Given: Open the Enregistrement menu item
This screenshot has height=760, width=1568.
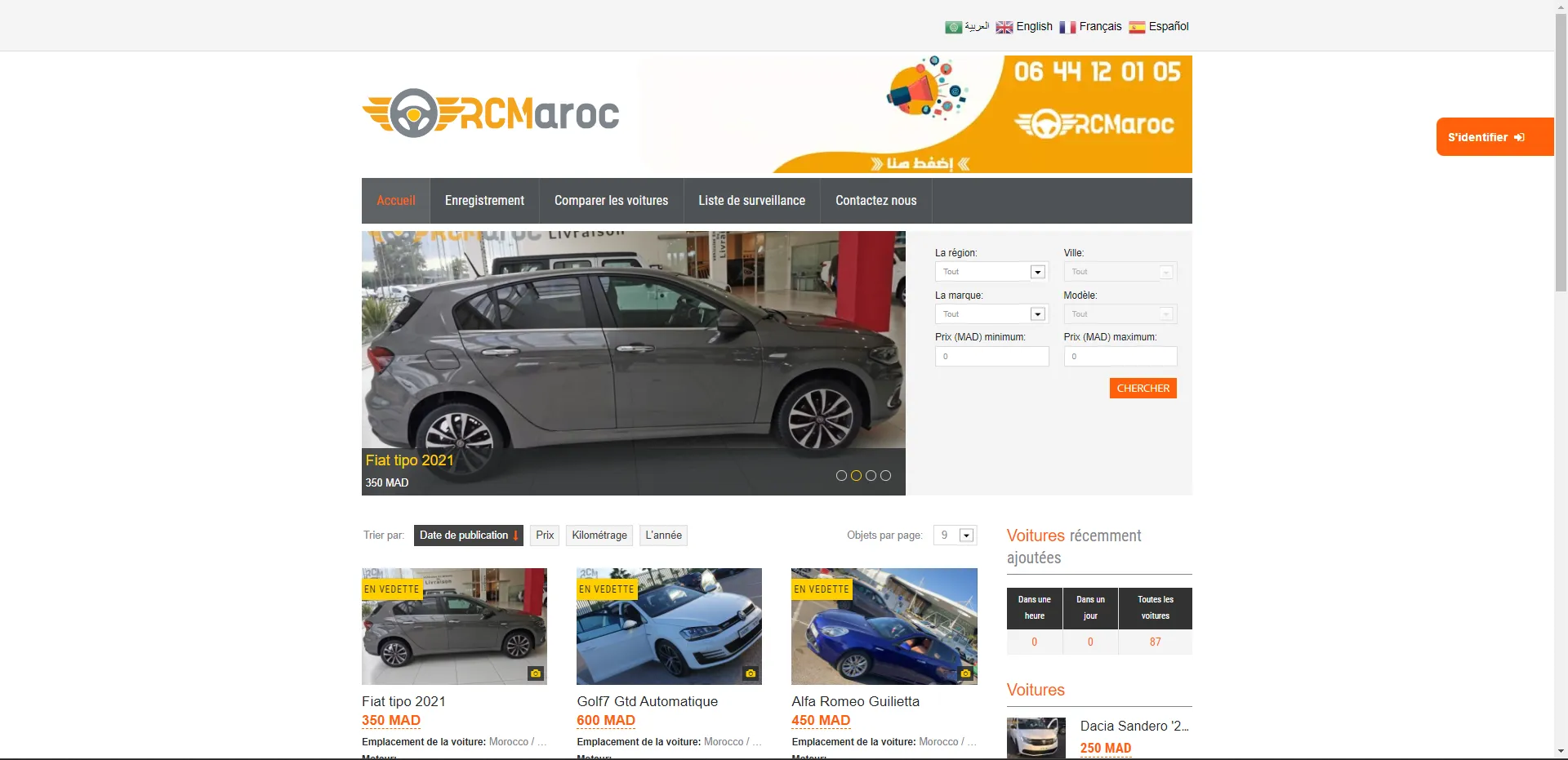Looking at the screenshot, I should (x=484, y=201).
